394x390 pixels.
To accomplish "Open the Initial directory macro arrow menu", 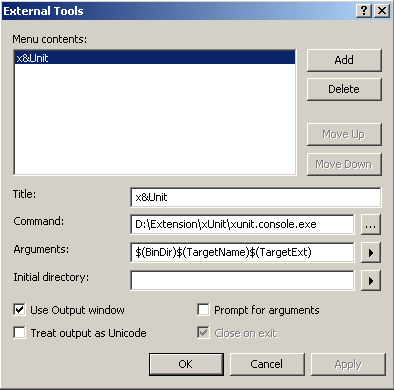I will (371, 281).
